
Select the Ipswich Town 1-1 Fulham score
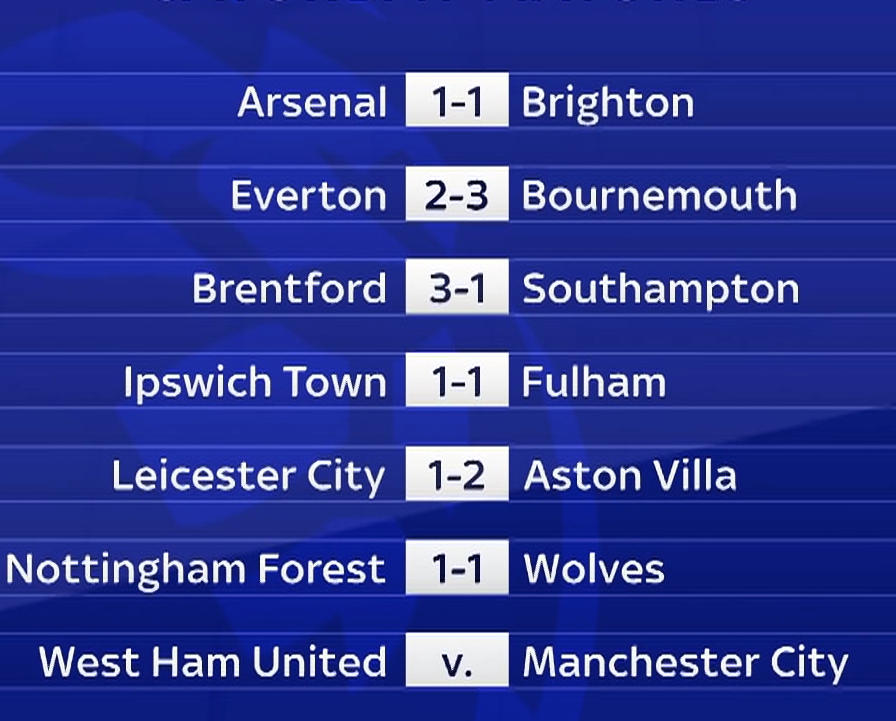tap(457, 379)
